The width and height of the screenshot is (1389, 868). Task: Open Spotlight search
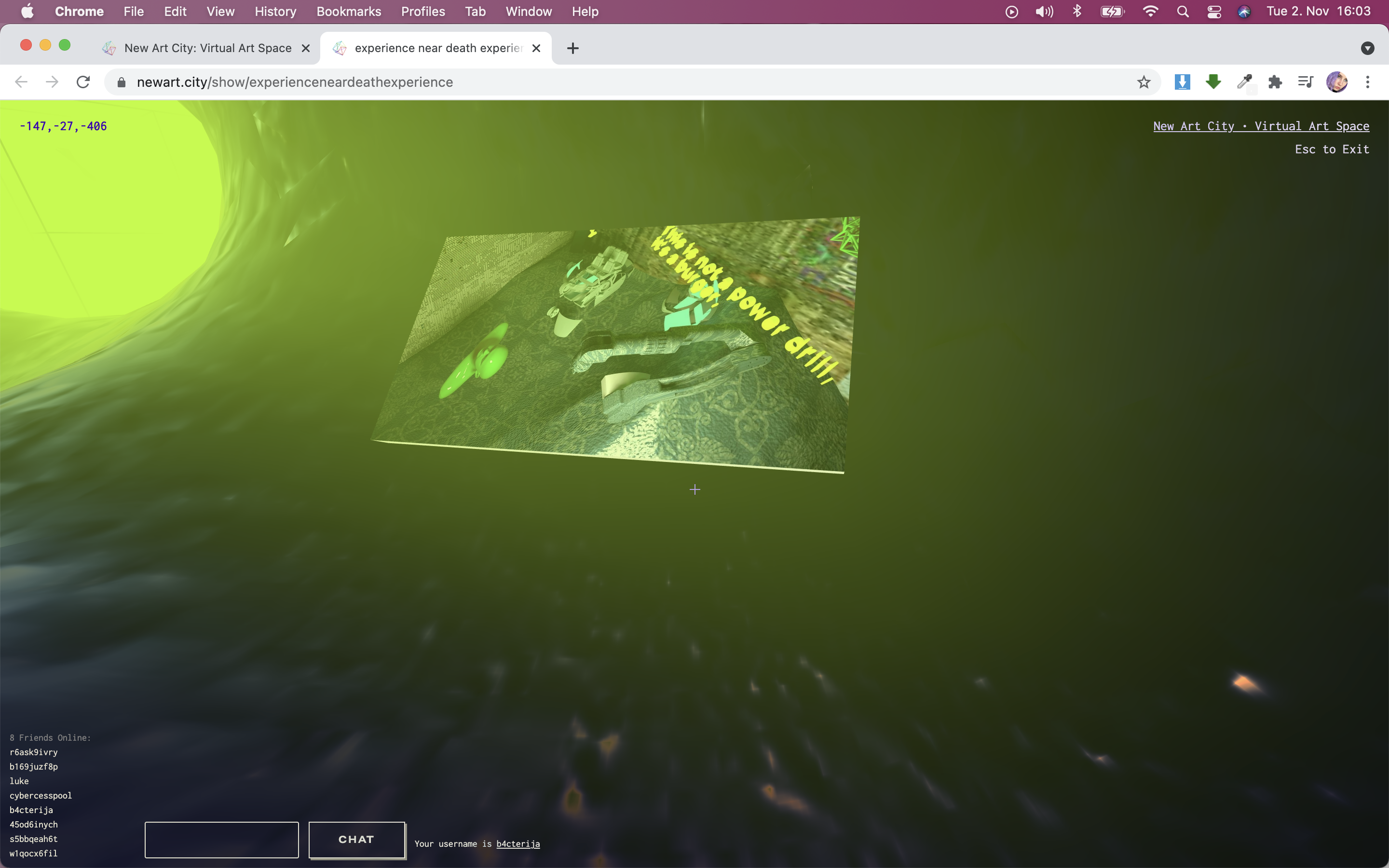click(1183, 12)
